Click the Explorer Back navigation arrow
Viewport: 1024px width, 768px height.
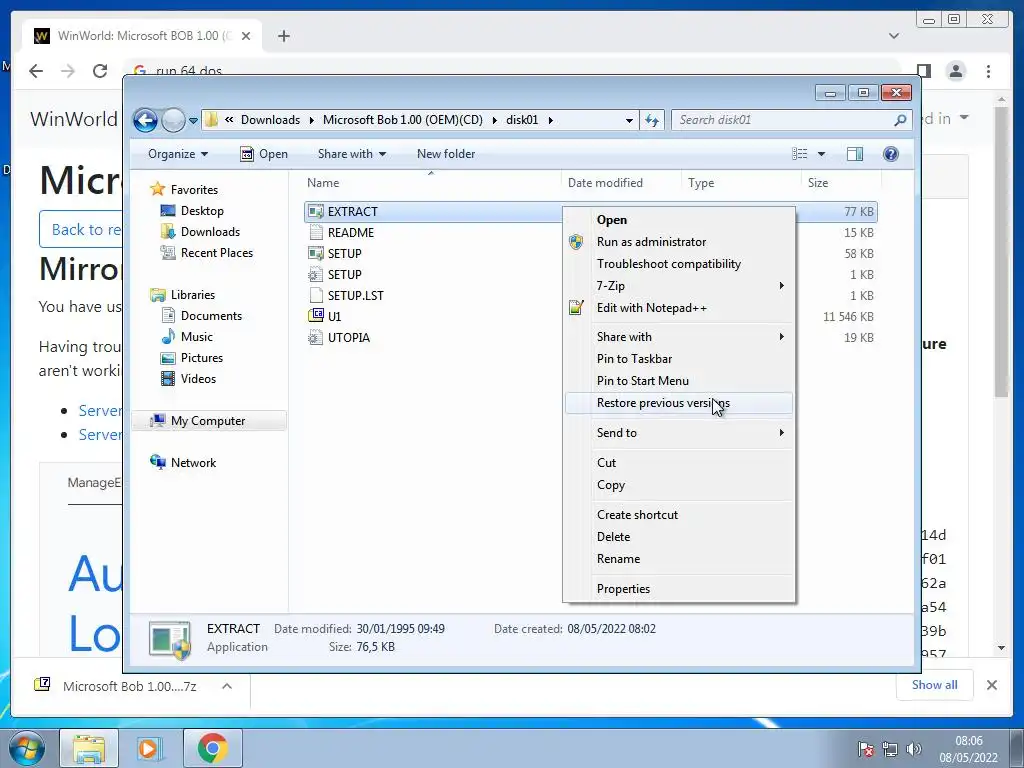[145, 120]
